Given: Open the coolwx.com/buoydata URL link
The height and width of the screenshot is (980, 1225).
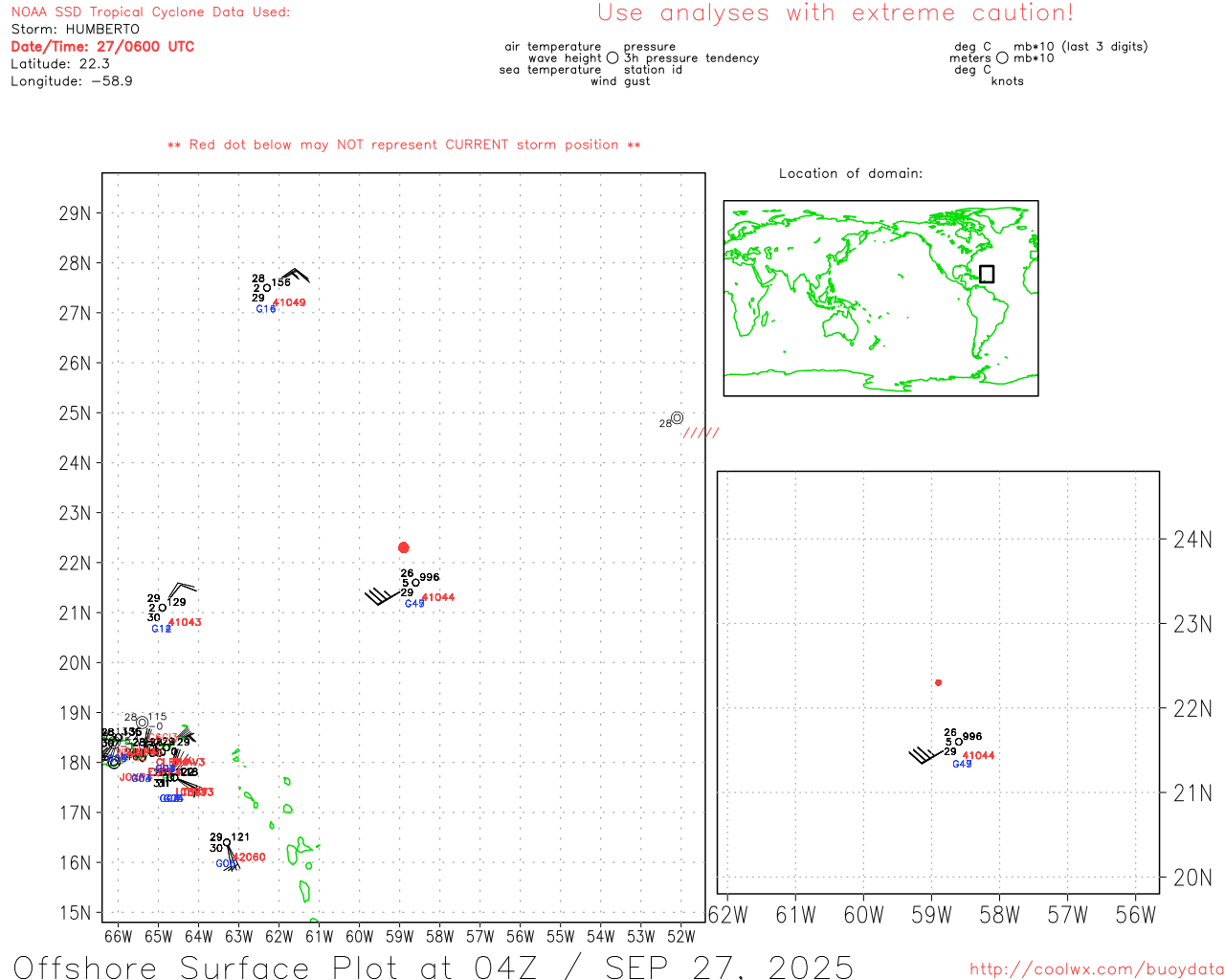Looking at the screenshot, I should 1097,969.
